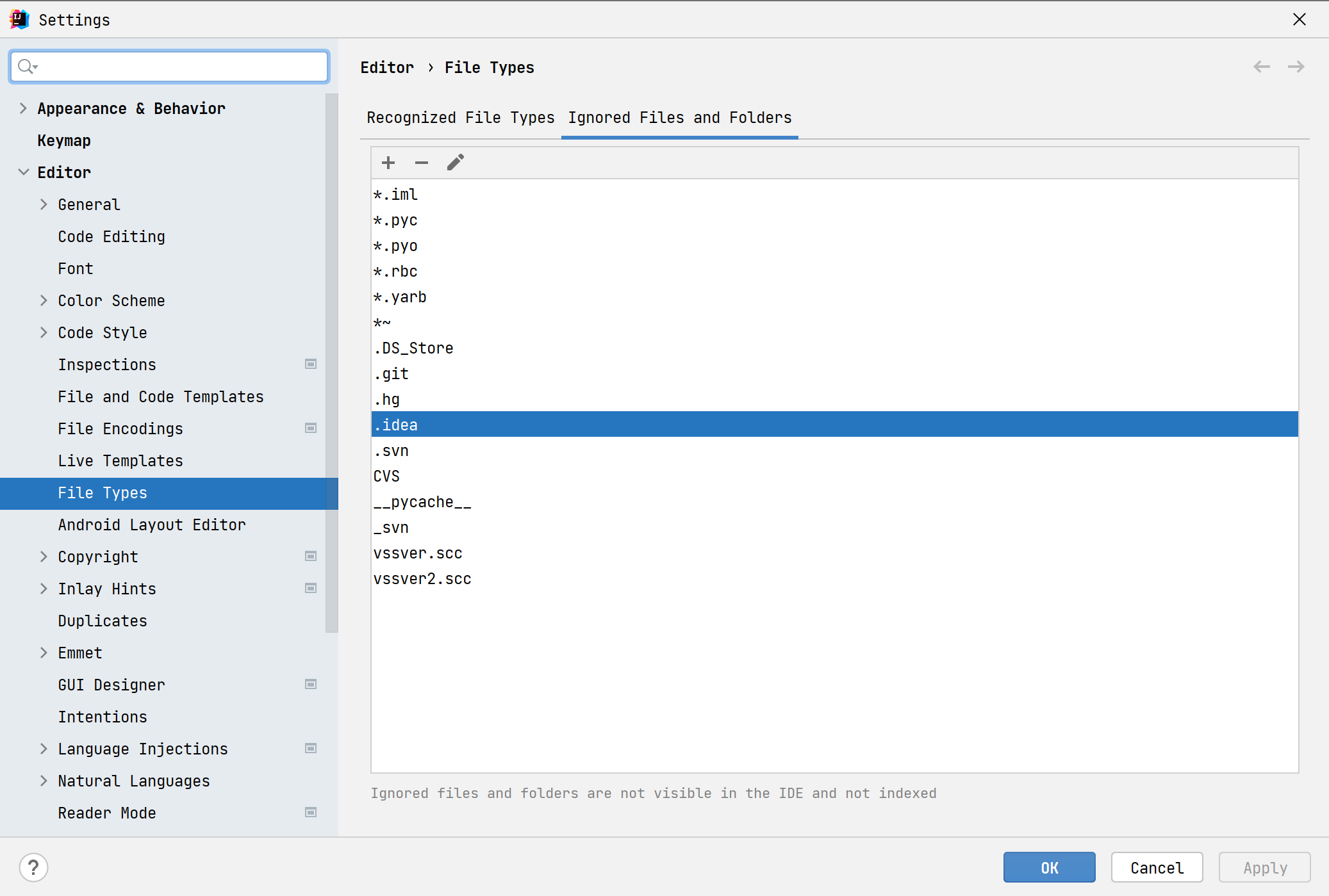Image resolution: width=1329 pixels, height=896 pixels.
Task: Click the Remove (−) pattern icon
Action: click(422, 163)
